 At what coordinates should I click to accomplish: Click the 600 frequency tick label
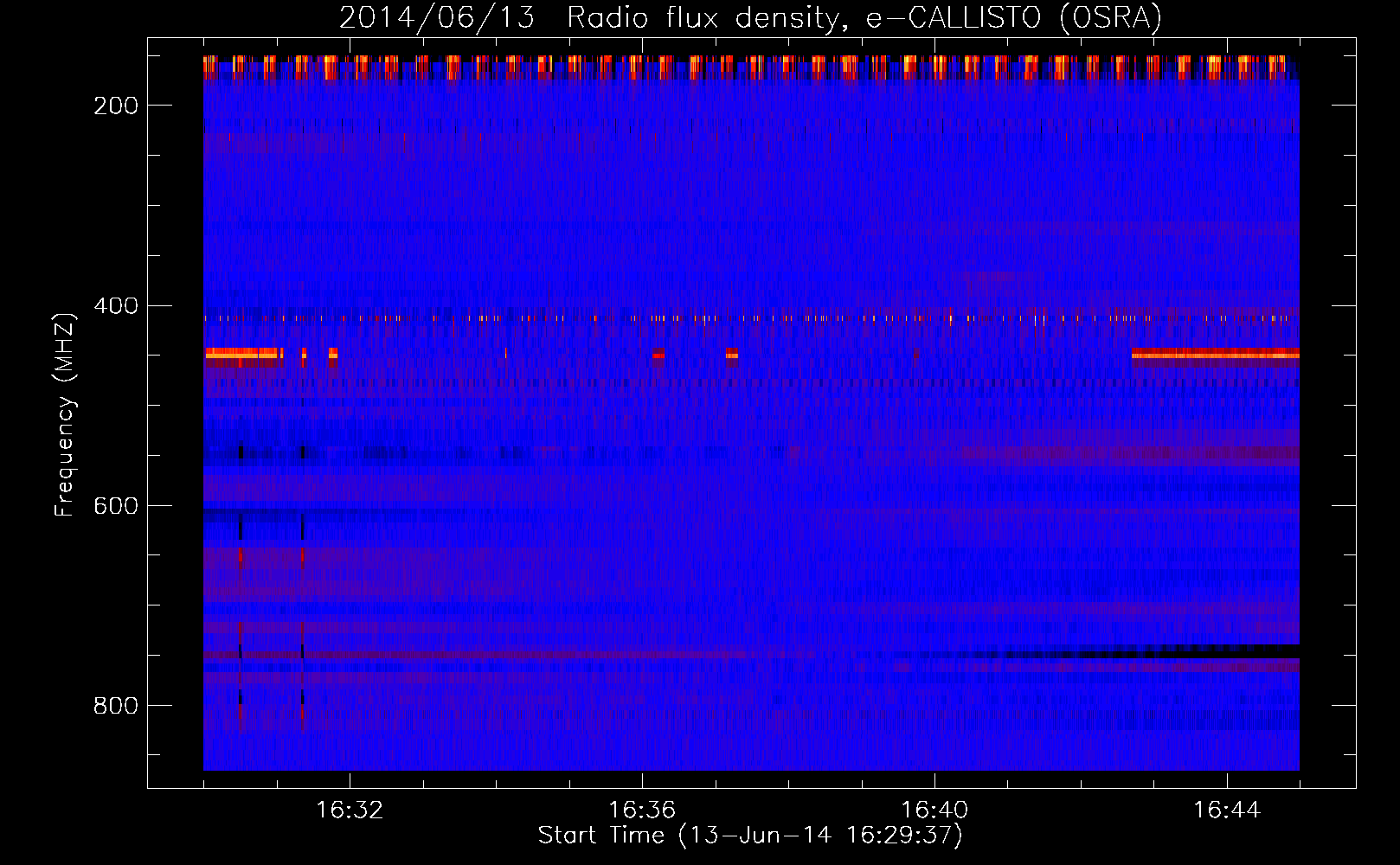coord(116,506)
